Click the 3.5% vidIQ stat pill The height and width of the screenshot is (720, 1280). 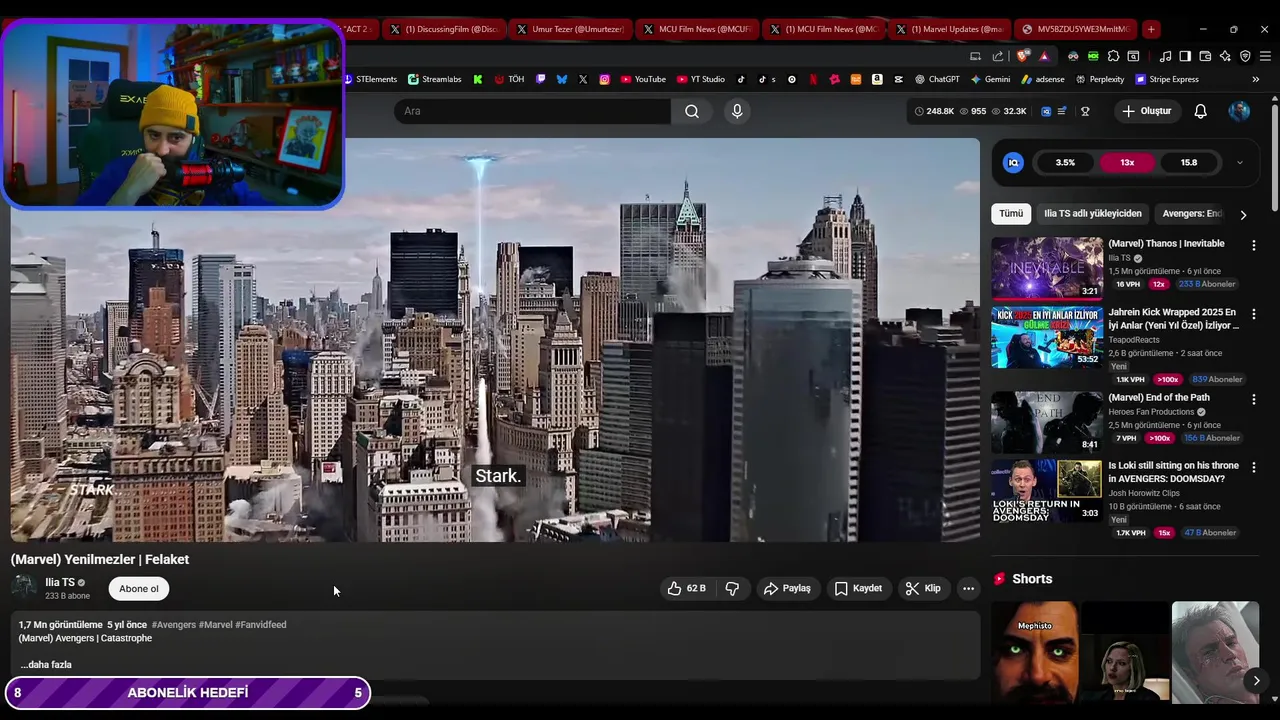(x=1065, y=162)
